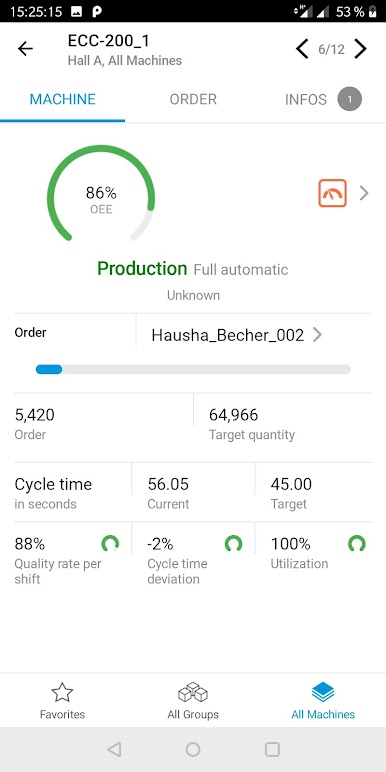Tap the order progress bar
The width and height of the screenshot is (386, 772).
[193, 369]
